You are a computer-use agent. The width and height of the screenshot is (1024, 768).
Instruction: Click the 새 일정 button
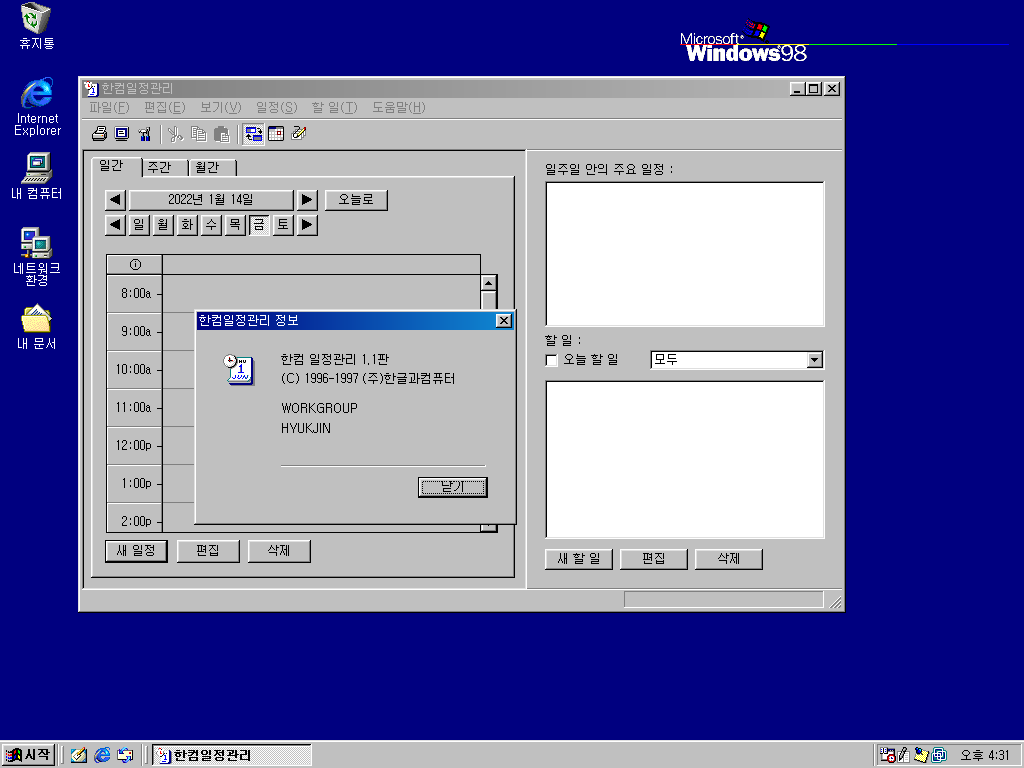pos(136,551)
